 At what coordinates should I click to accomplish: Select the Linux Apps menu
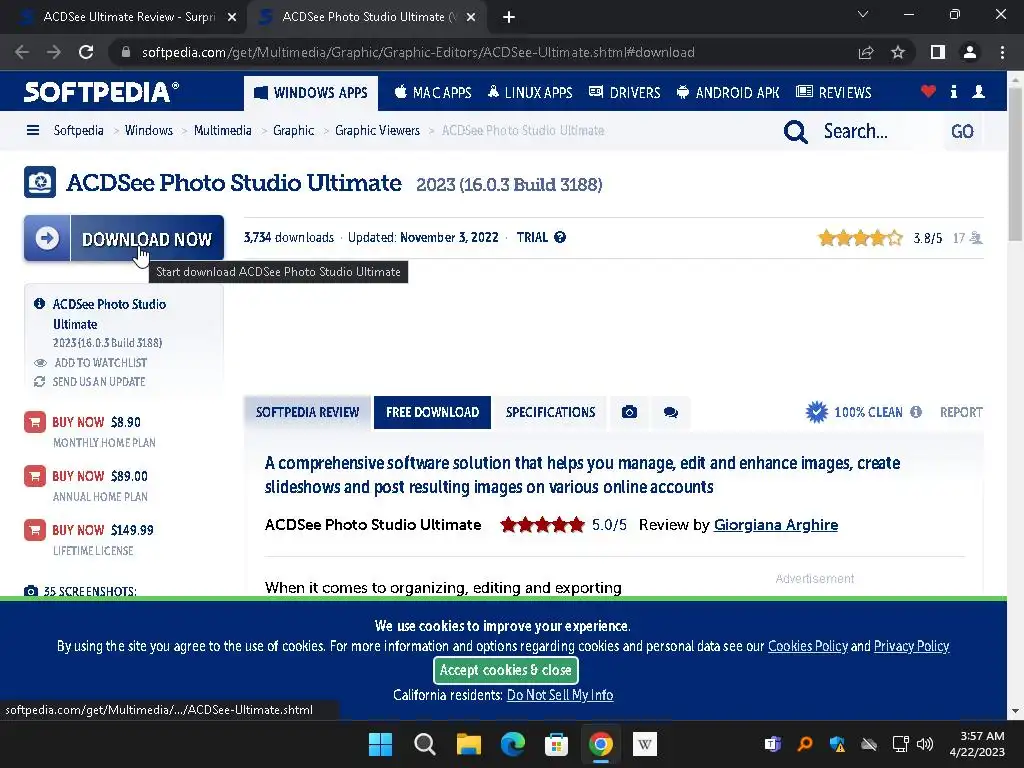530,93
